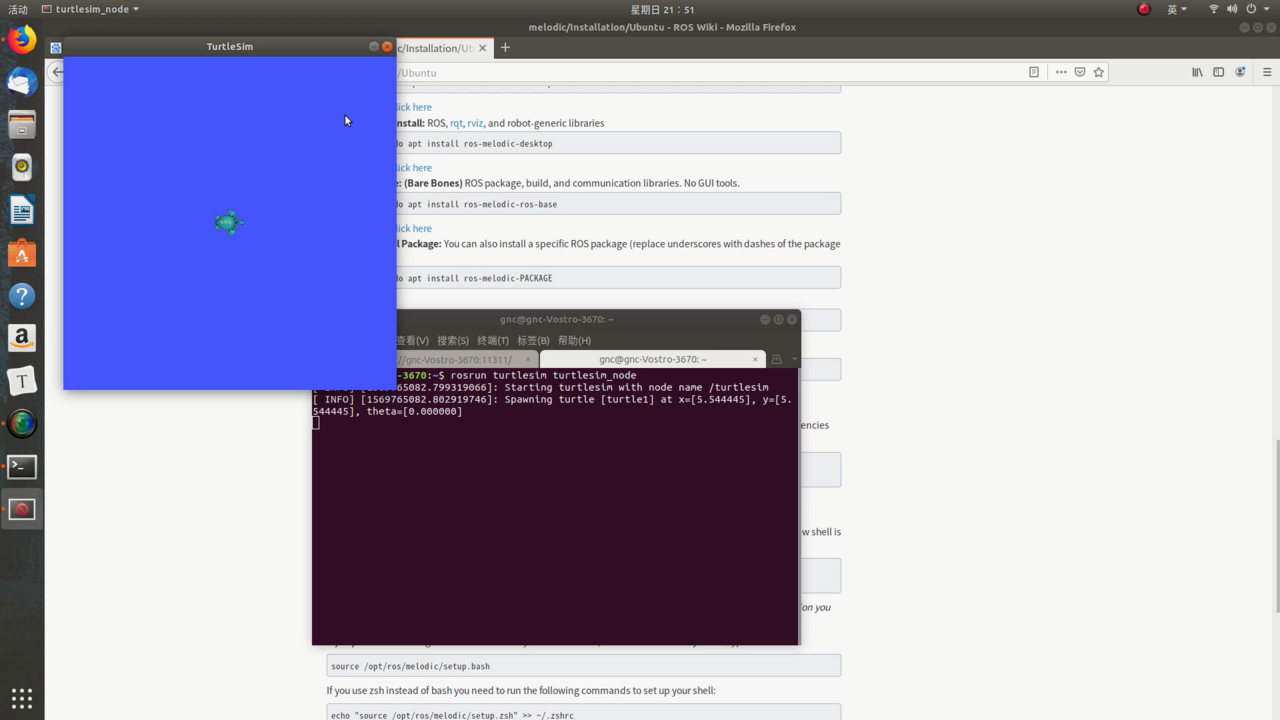1280x720 pixels.
Task: Follow the 'rqt' link
Action: (x=456, y=123)
